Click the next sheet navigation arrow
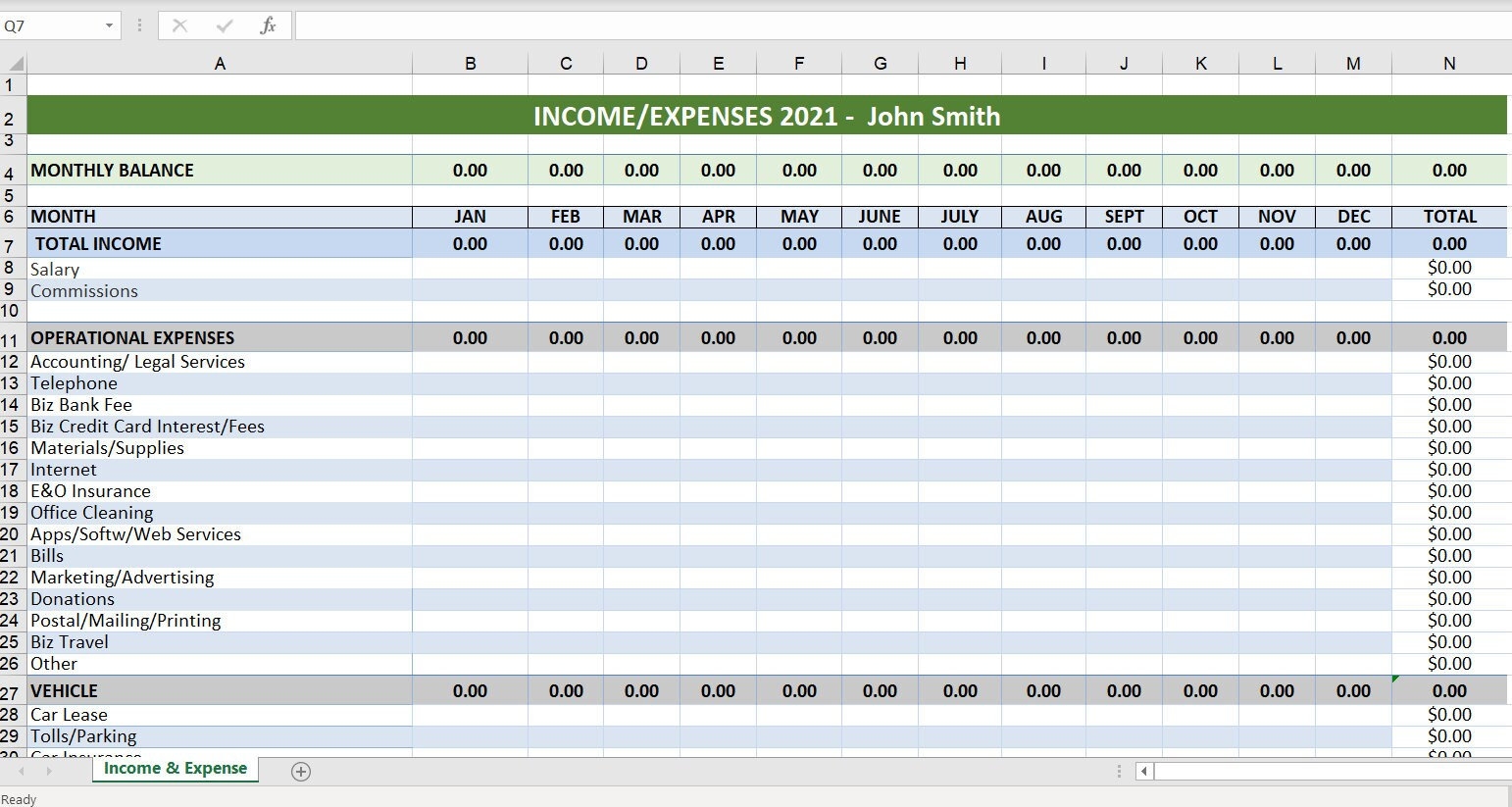Viewport: 1512px width, 807px height. coord(50,772)
